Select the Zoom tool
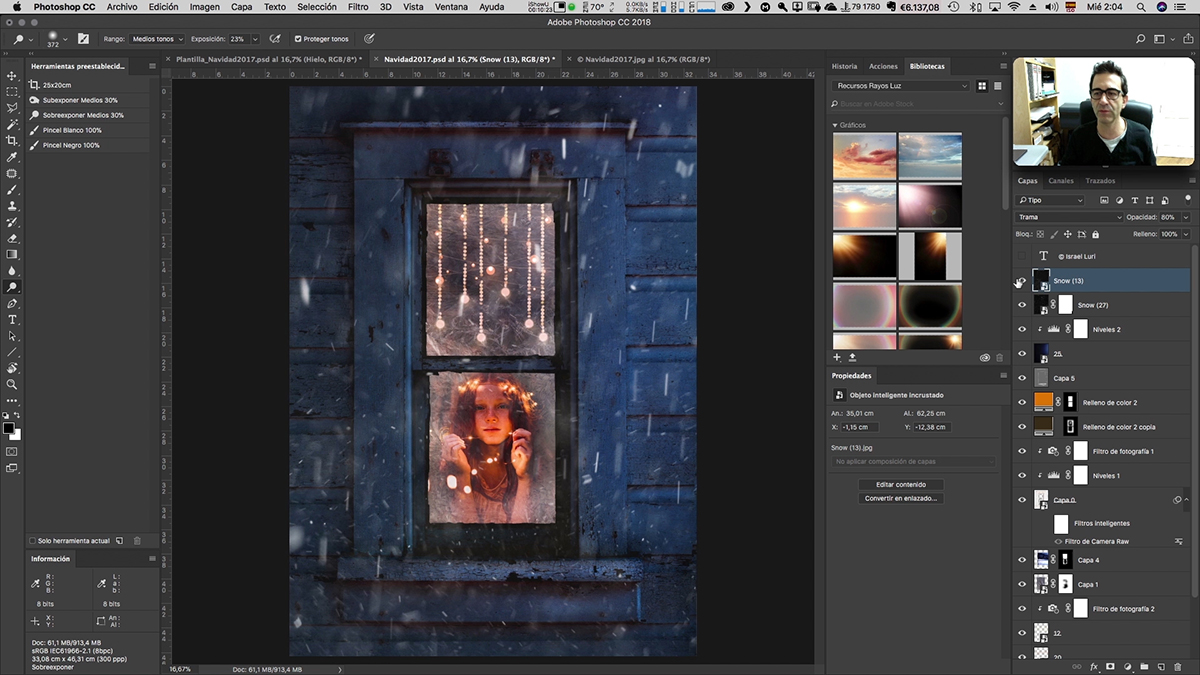This screenshot has width=1200, height=675. pyautogui.click(x=12, y=384)
